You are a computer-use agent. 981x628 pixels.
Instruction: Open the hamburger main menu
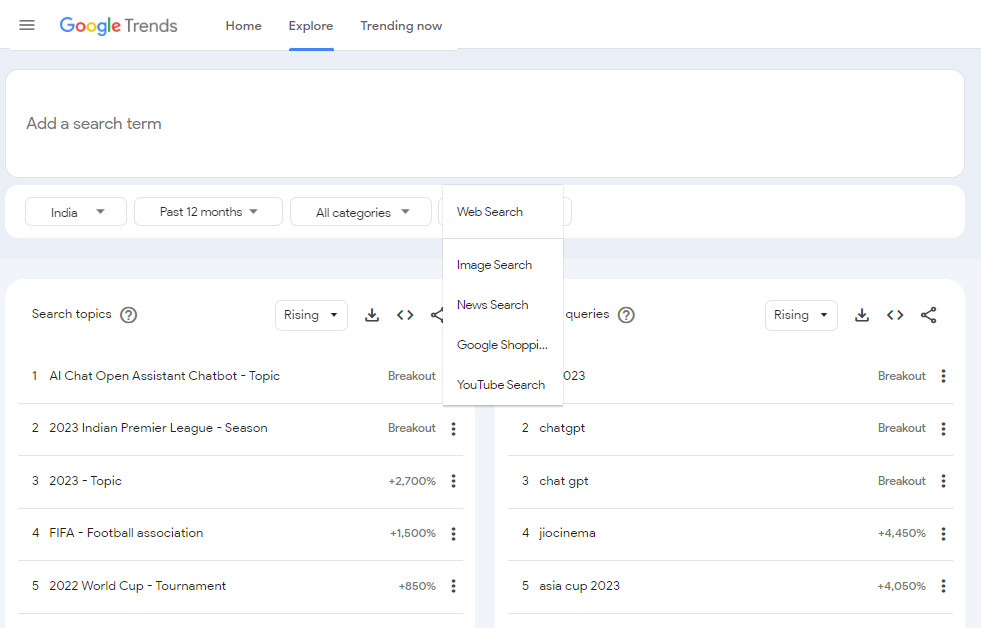click(x=27, y=25)
